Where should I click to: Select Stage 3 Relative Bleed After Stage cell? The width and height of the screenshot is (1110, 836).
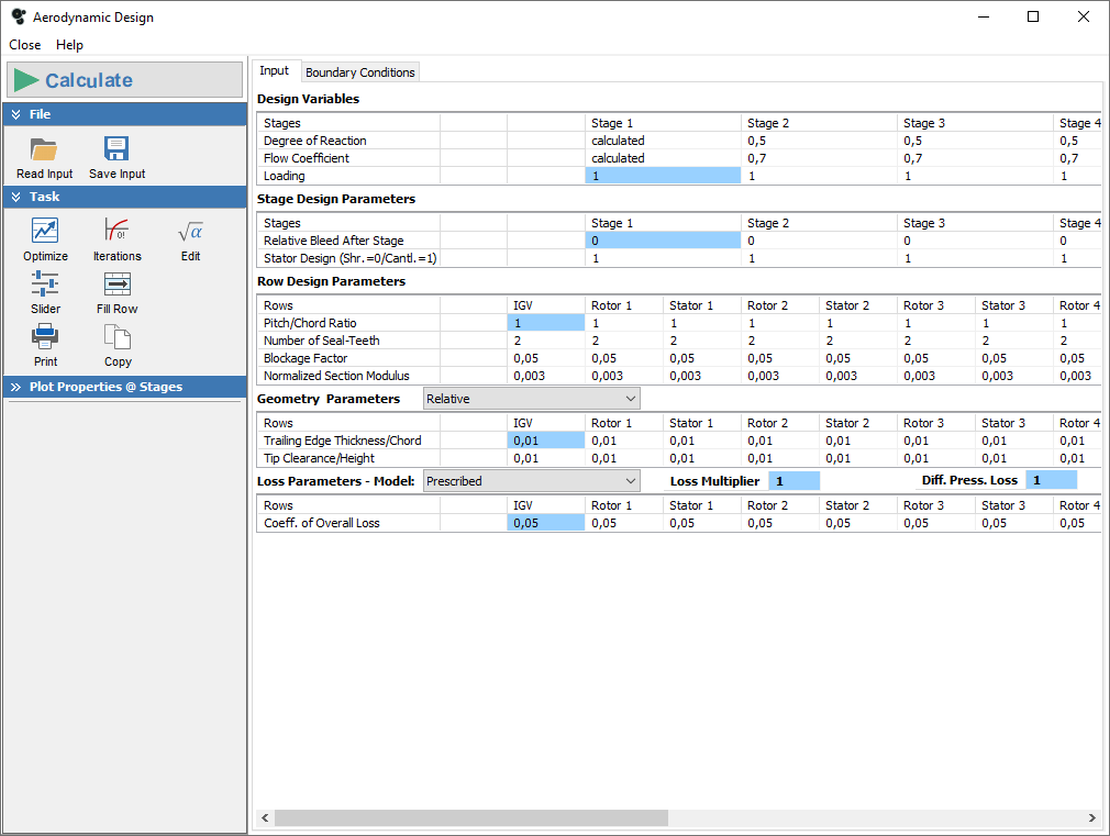tap(975, 241)
